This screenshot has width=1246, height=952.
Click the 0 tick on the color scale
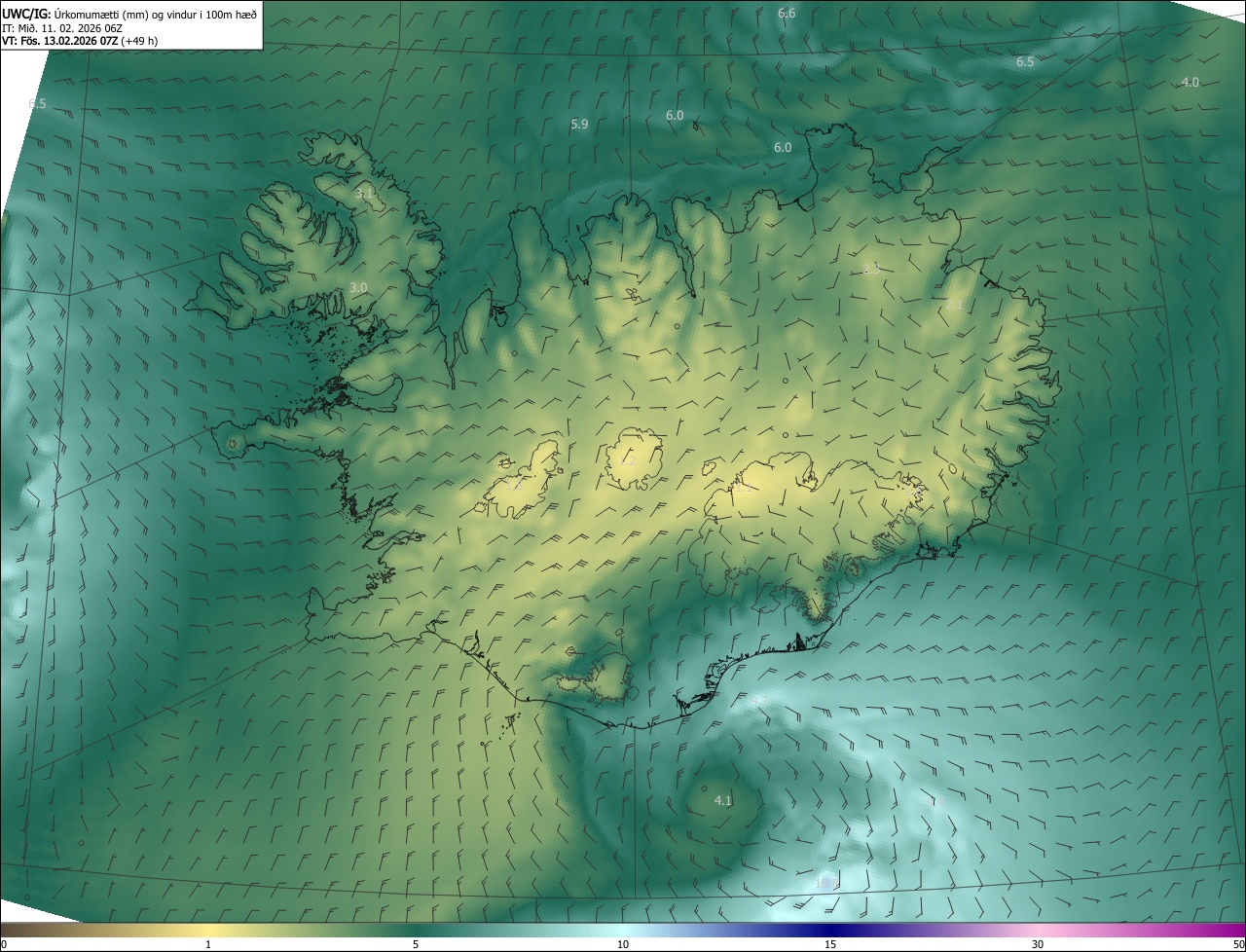point(3,945)
